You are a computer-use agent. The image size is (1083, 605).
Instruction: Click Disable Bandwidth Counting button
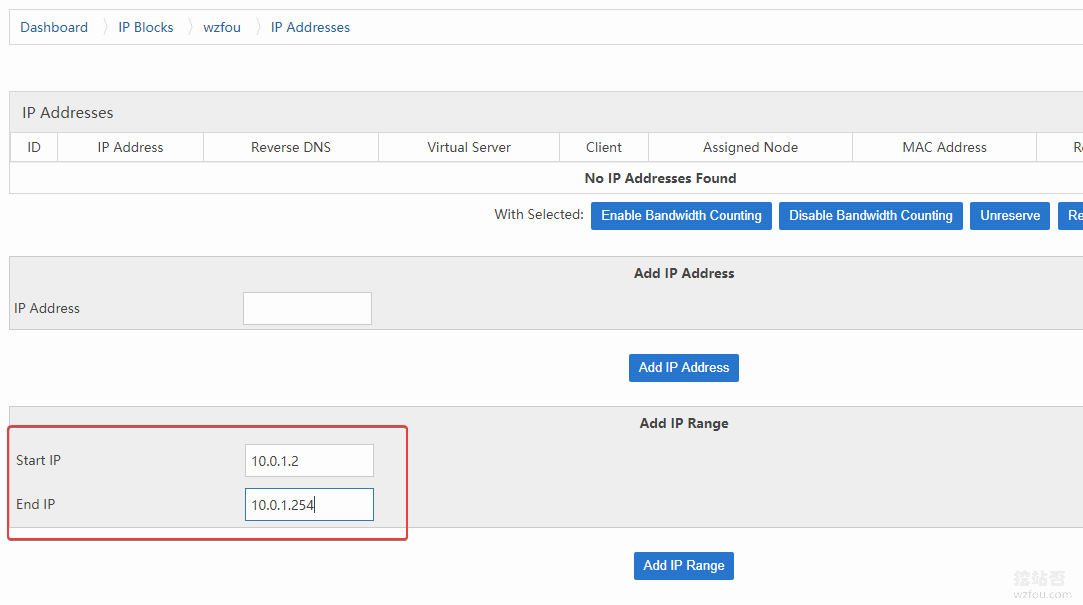click(870, 215)
